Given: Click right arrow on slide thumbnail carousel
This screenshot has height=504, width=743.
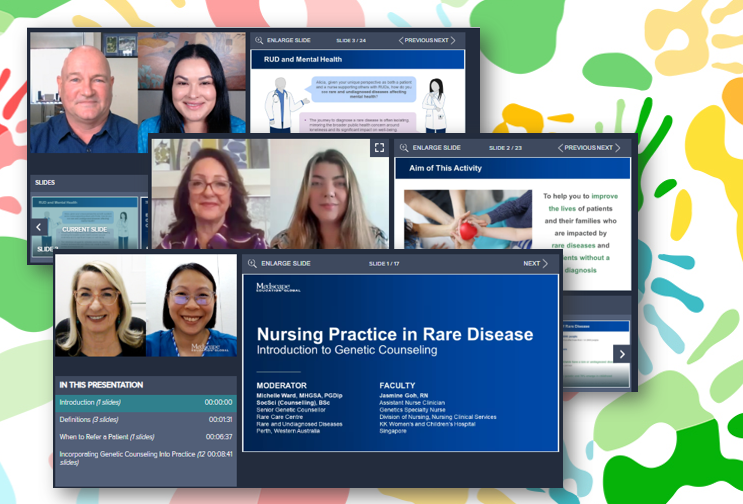Looking at the screenshot, I should 621,353.
